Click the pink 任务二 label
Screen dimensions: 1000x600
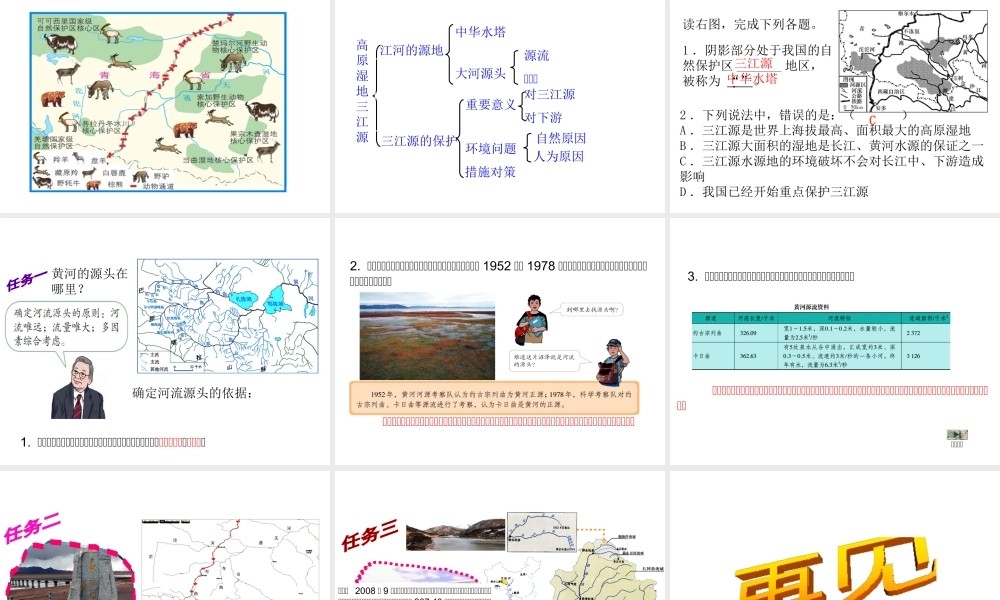[33, 527]
